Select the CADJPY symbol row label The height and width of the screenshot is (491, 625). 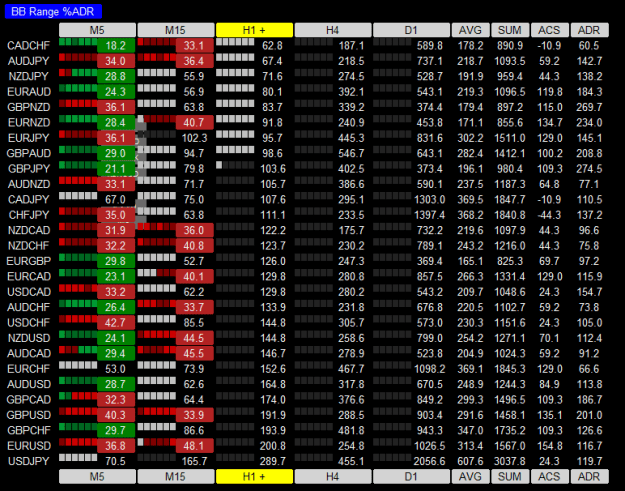[29, 200]
